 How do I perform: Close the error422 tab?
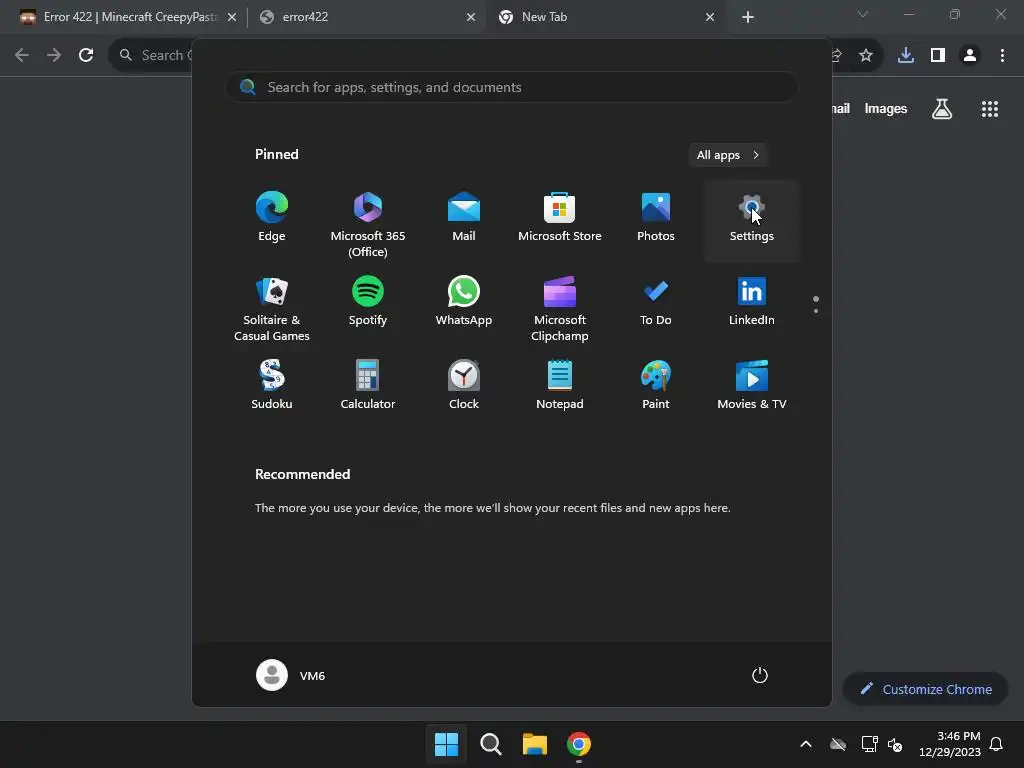coord(471,17)
